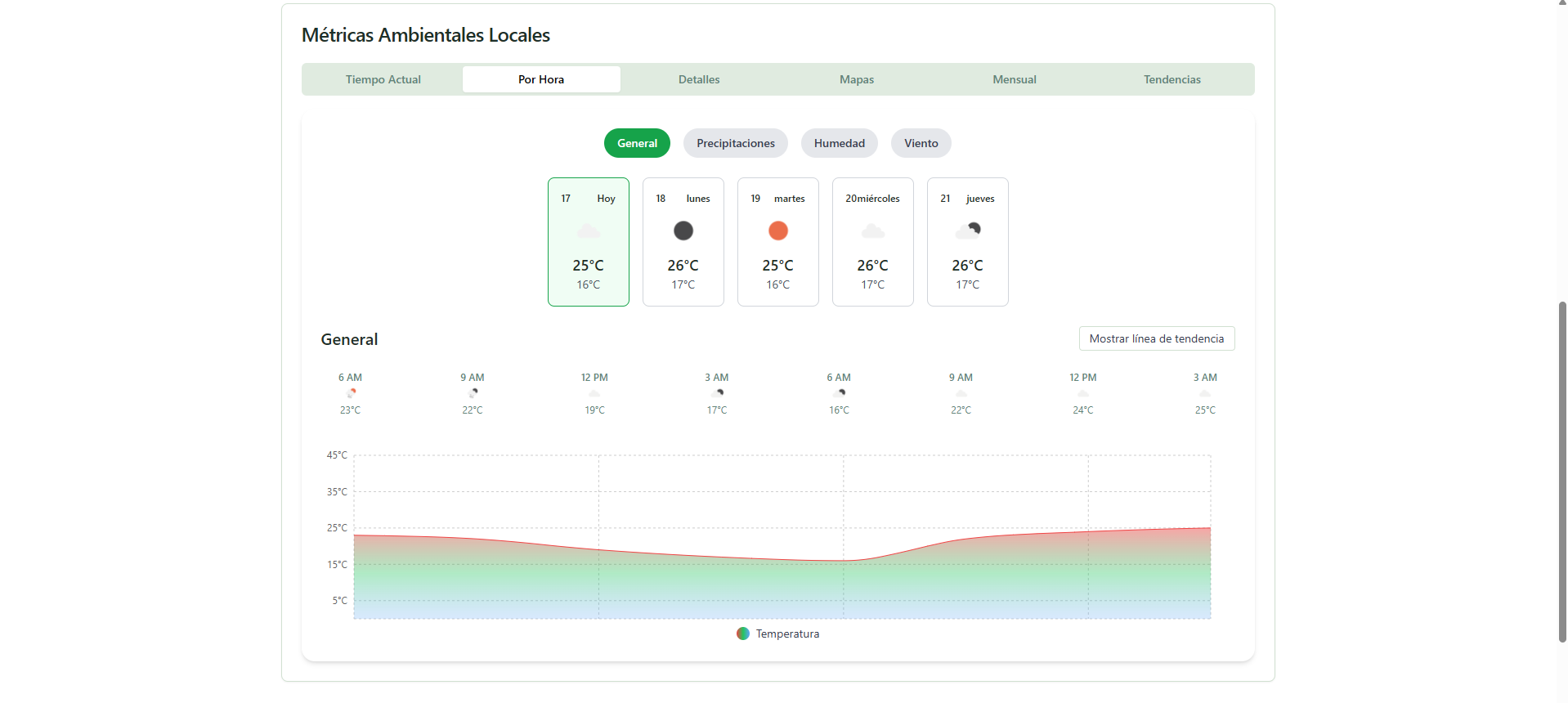This screenshot has height=703, width=1568.
Task: Click the Temperatura legend color swatch
Action: [743, 634]
